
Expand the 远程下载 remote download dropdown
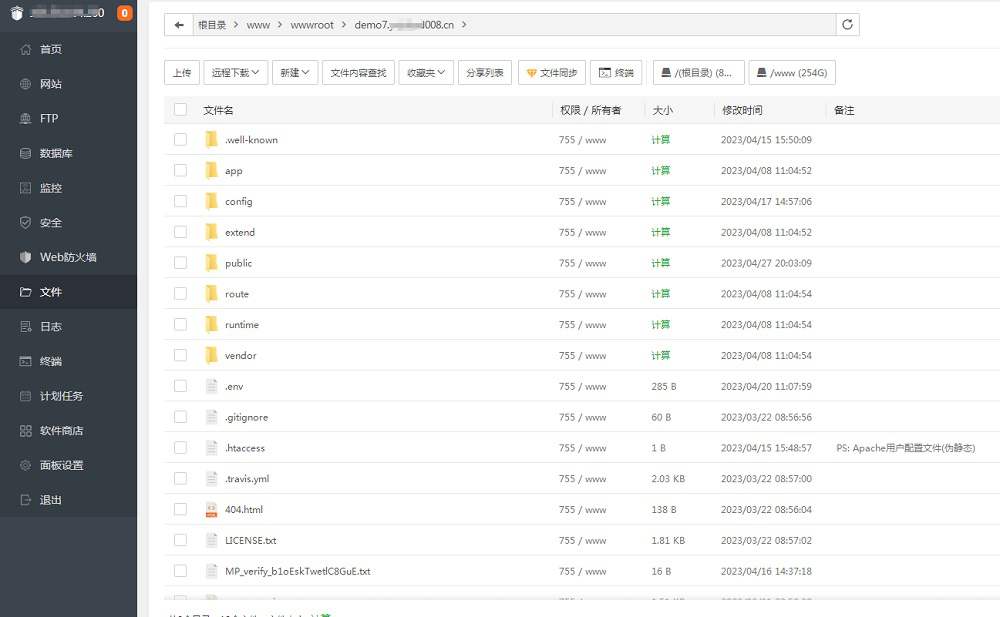(237, 72)
